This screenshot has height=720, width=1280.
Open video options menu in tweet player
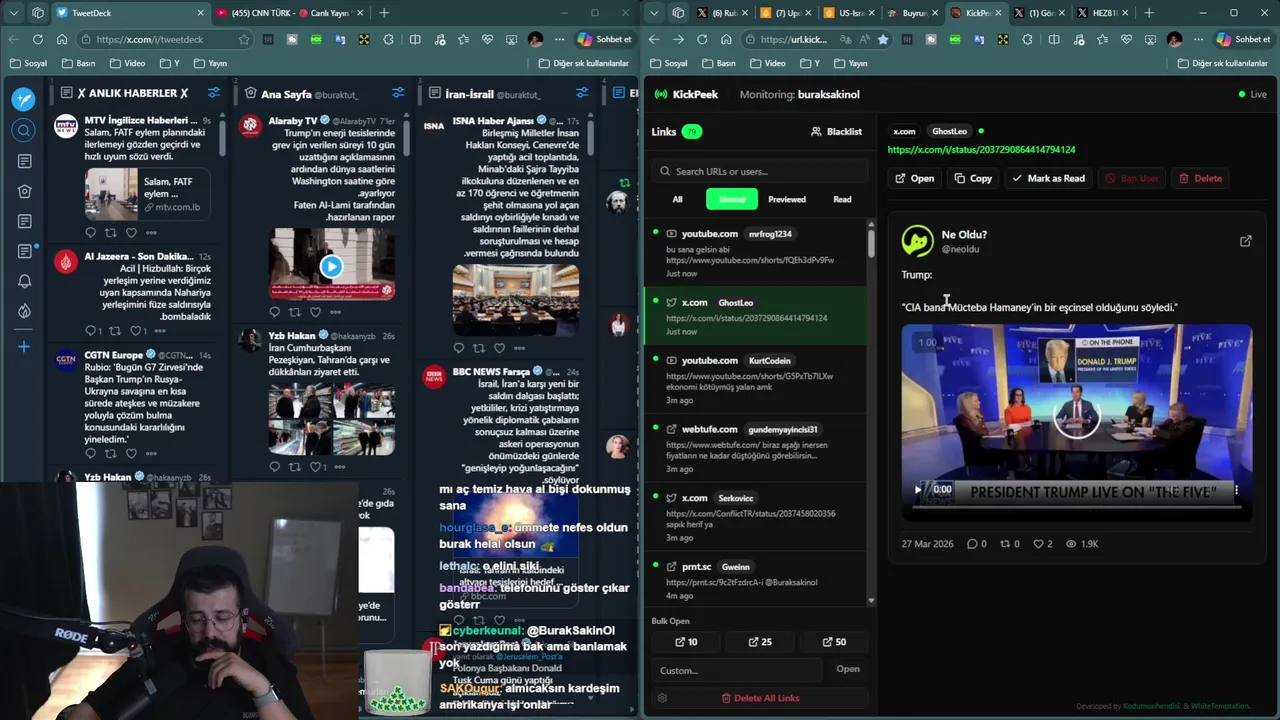click(x=1236, y=490)
